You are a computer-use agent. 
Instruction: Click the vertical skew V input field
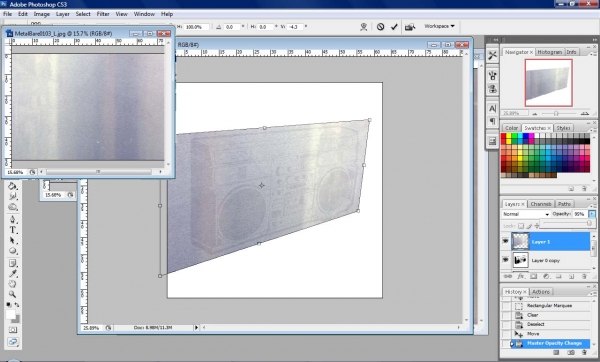pyautogui.click(x=295, y=27)
